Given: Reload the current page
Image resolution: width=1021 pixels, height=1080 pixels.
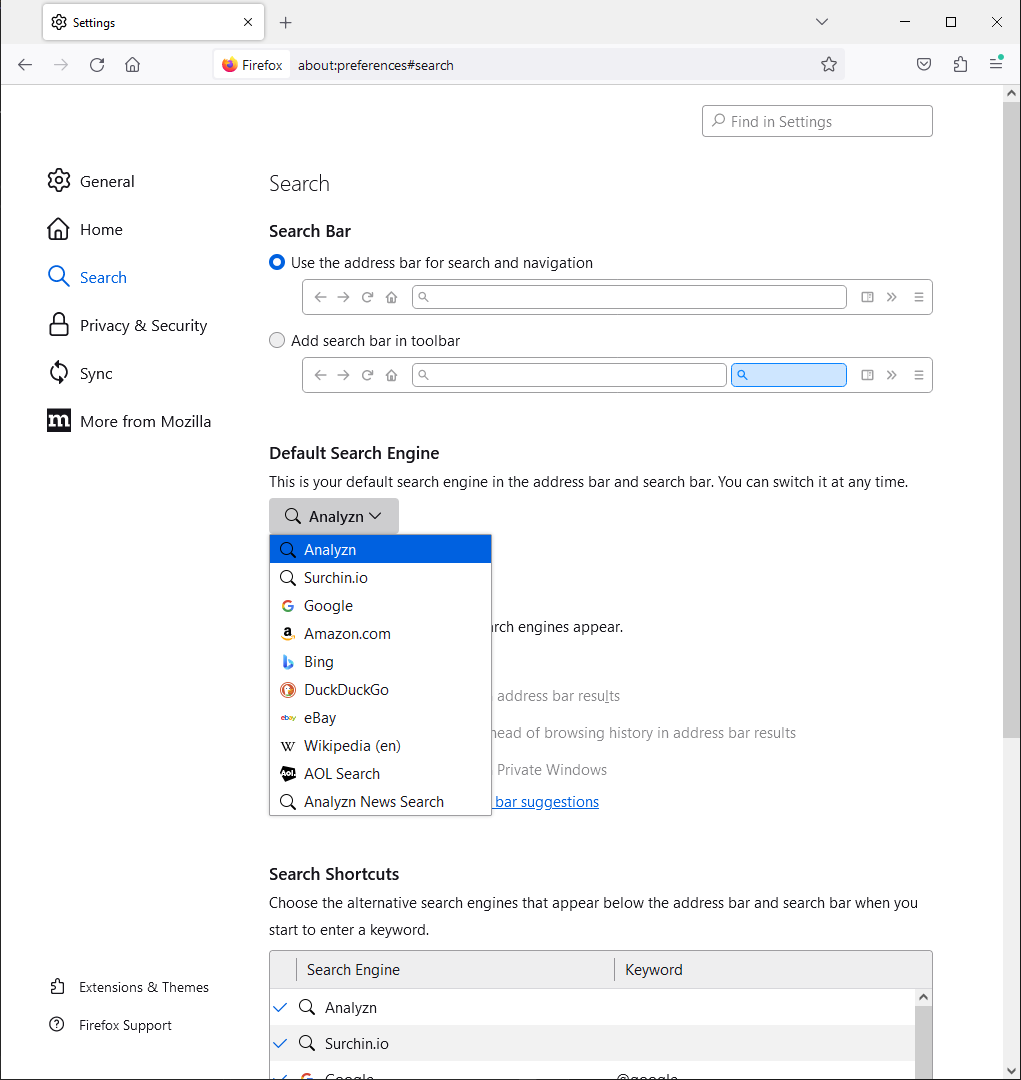Looking at the screenshot, I should pyautogui.click(x=97, y=65).
